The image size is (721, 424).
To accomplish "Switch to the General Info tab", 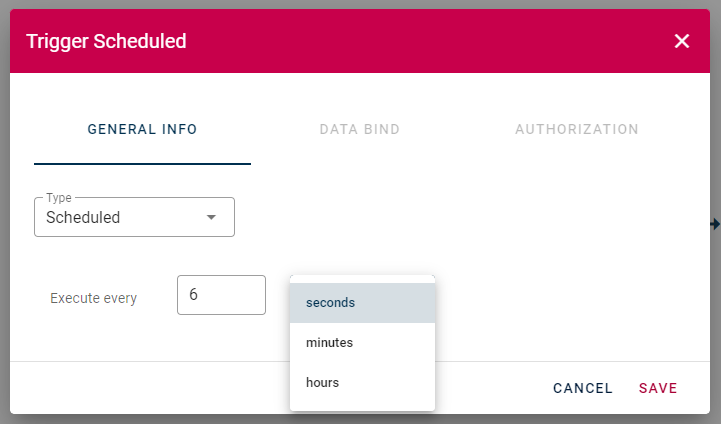I will point(143,129).
